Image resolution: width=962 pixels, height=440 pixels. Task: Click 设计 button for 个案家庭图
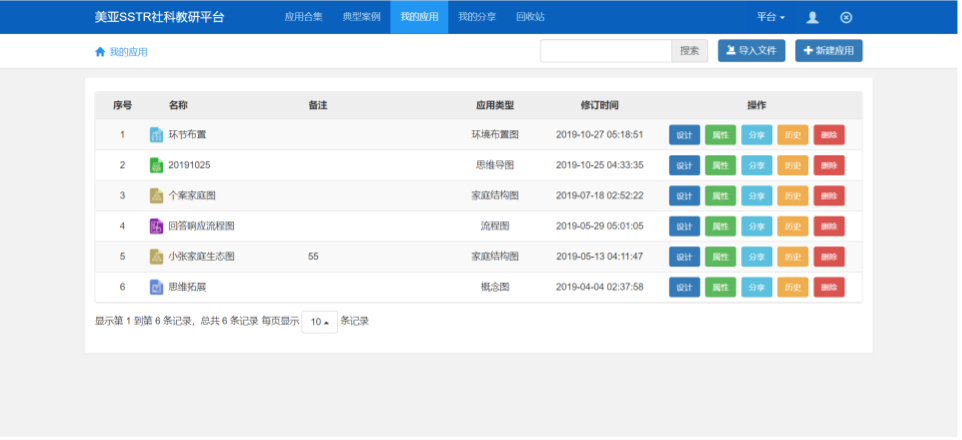(684, 196)
